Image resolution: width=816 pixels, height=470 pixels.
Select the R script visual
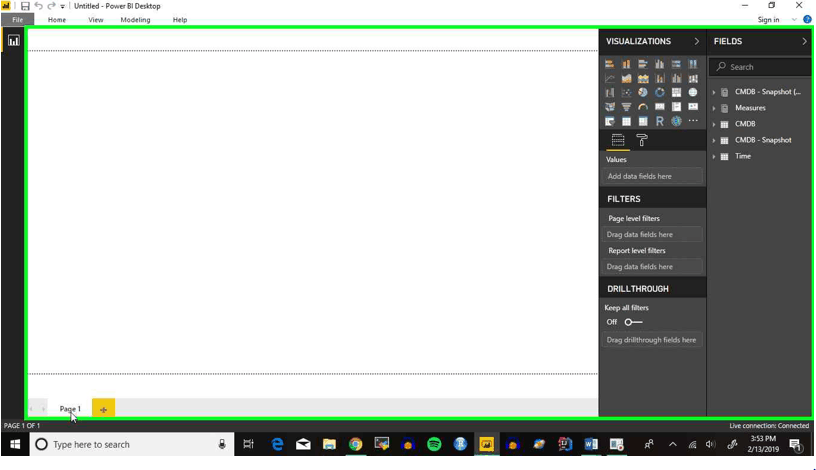[x=659, y=121]
